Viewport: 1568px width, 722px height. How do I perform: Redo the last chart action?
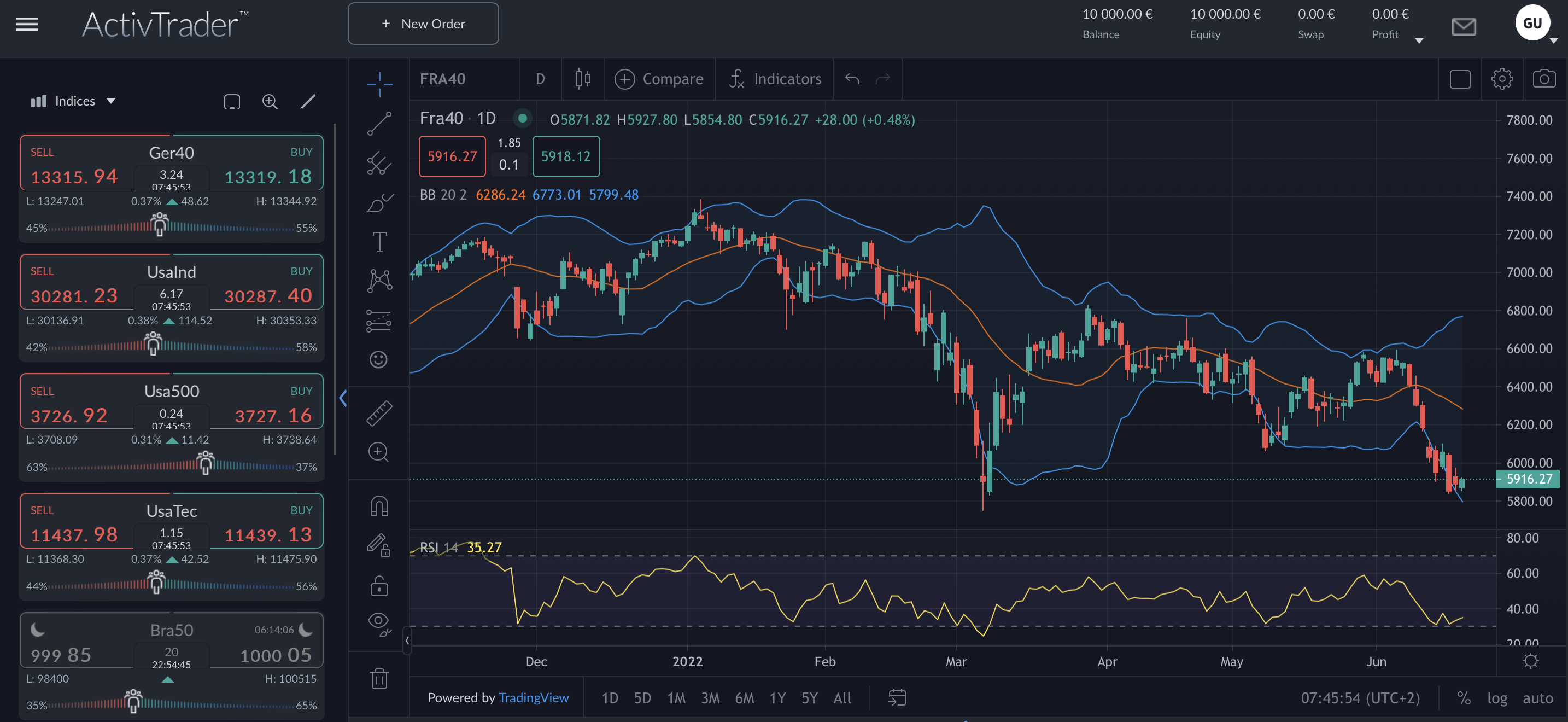[882, 79]
